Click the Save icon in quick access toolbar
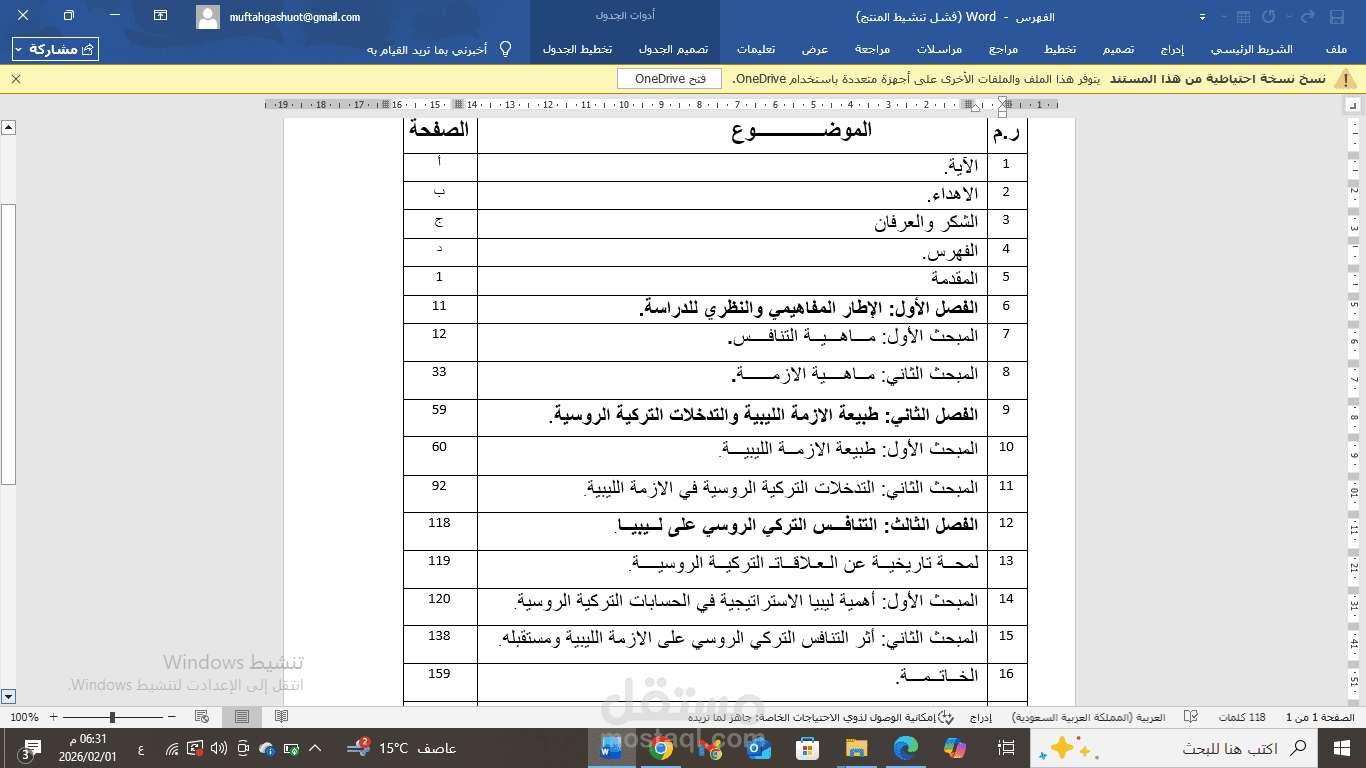This screenshot has height=768, width=1366. click(x=1337, y=17)
